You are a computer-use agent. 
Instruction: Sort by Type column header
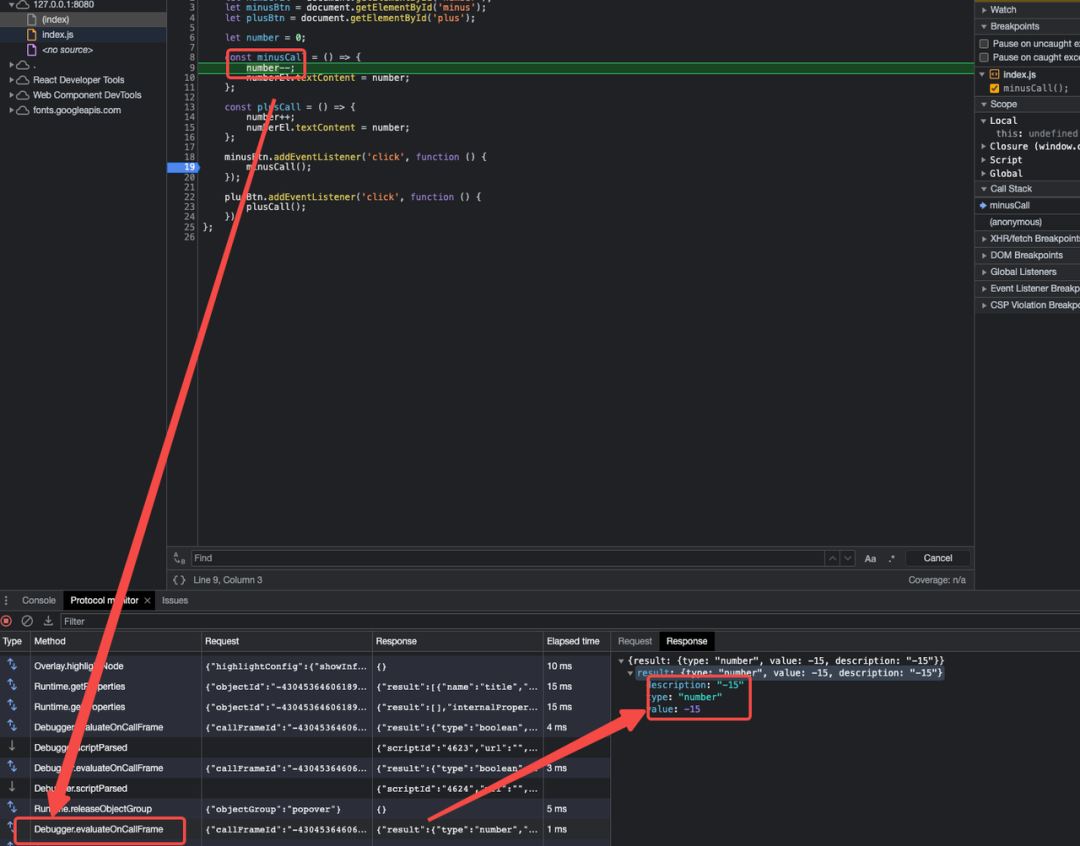pyautogui.click(x=14, y=641)
